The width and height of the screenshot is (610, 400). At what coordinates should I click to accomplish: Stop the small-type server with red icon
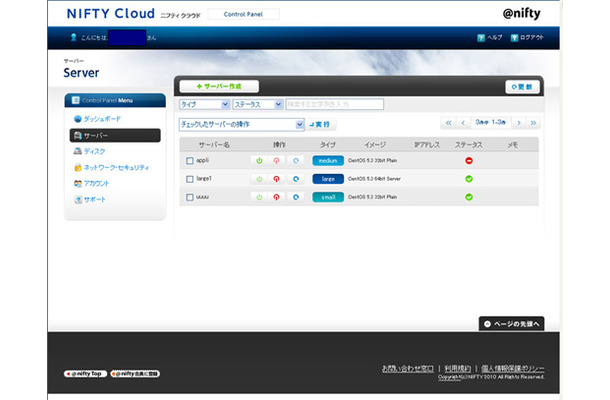276,197
